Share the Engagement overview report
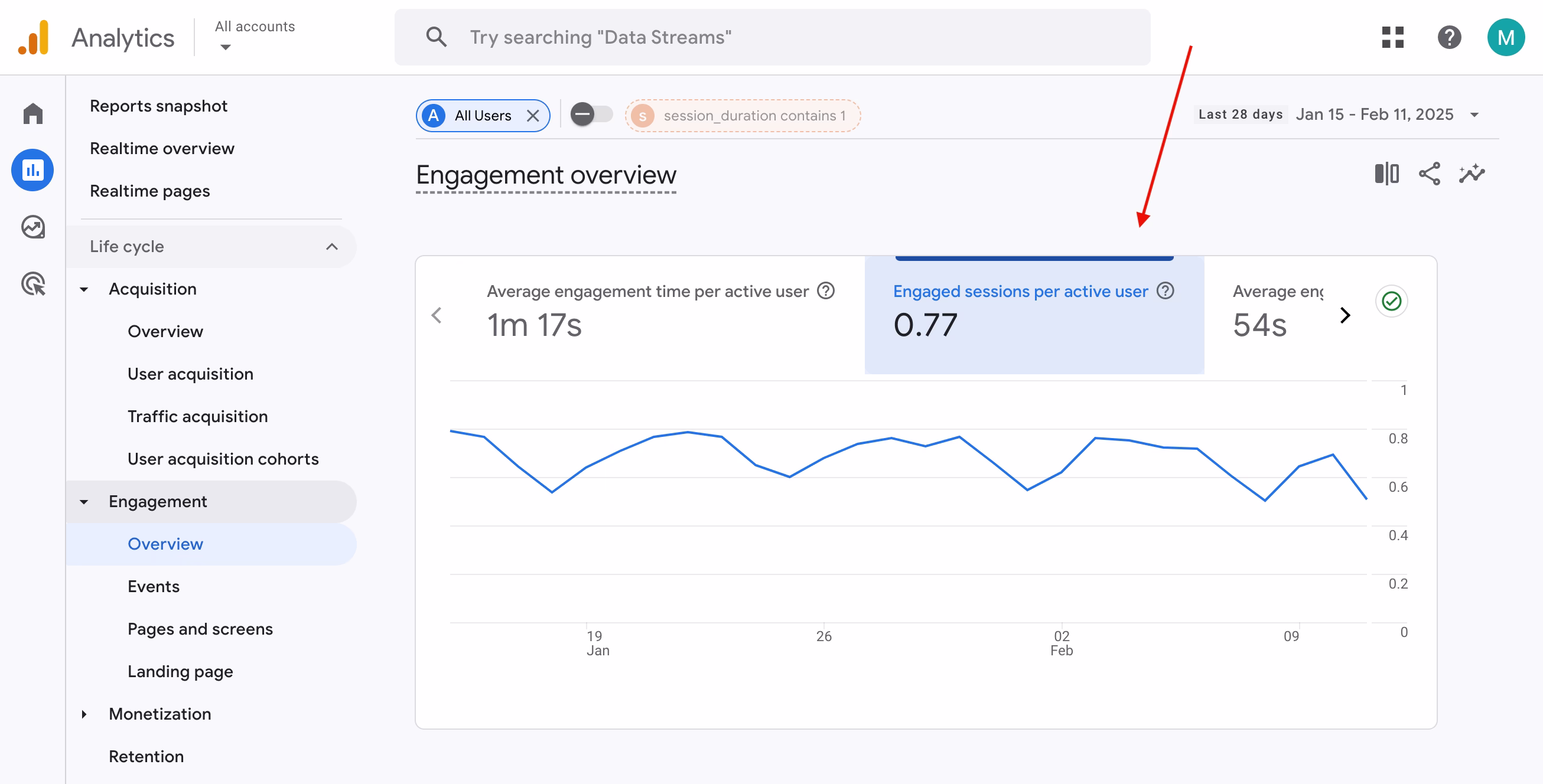 tap(1430, 174)
